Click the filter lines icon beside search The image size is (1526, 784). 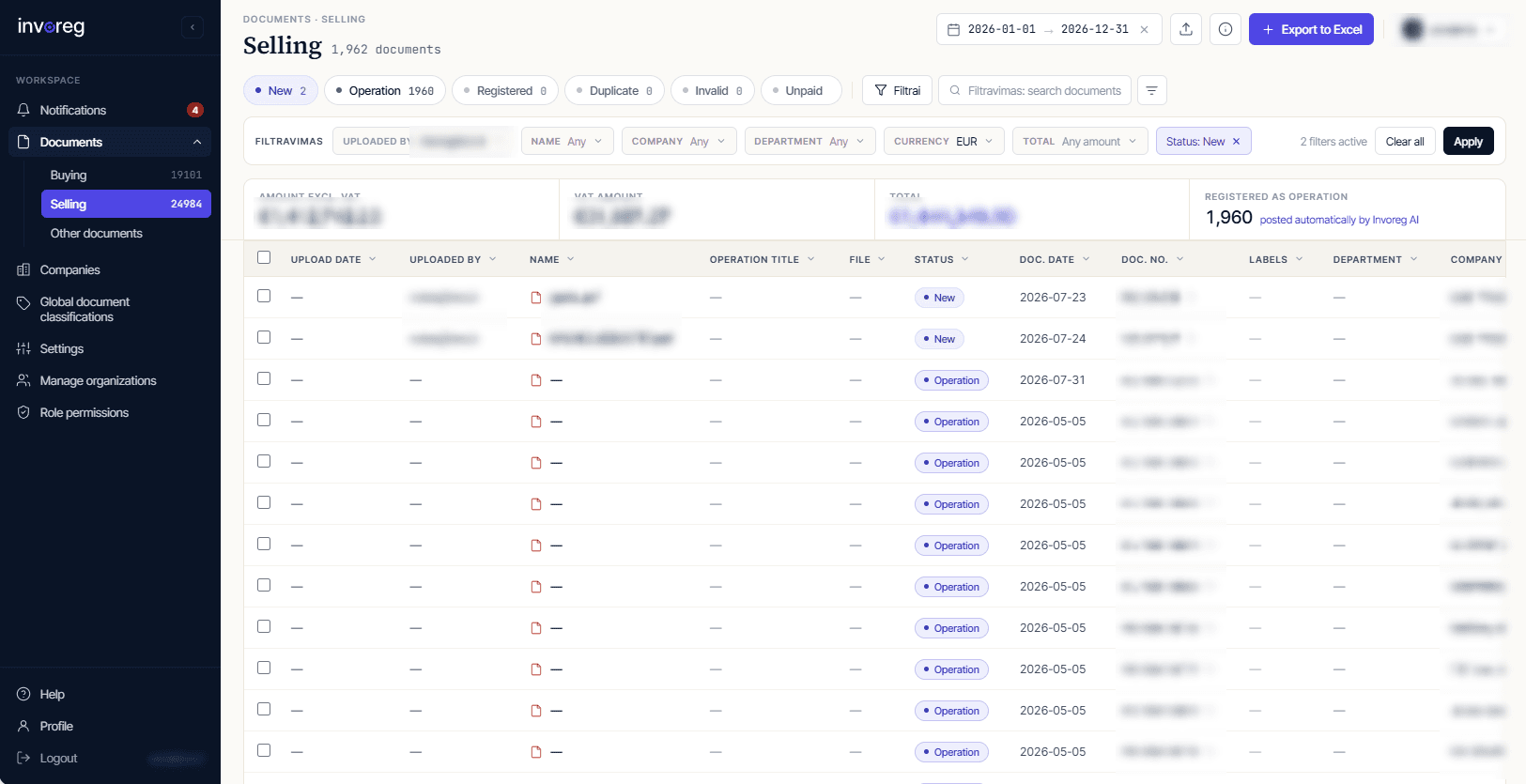point(1151,90)
